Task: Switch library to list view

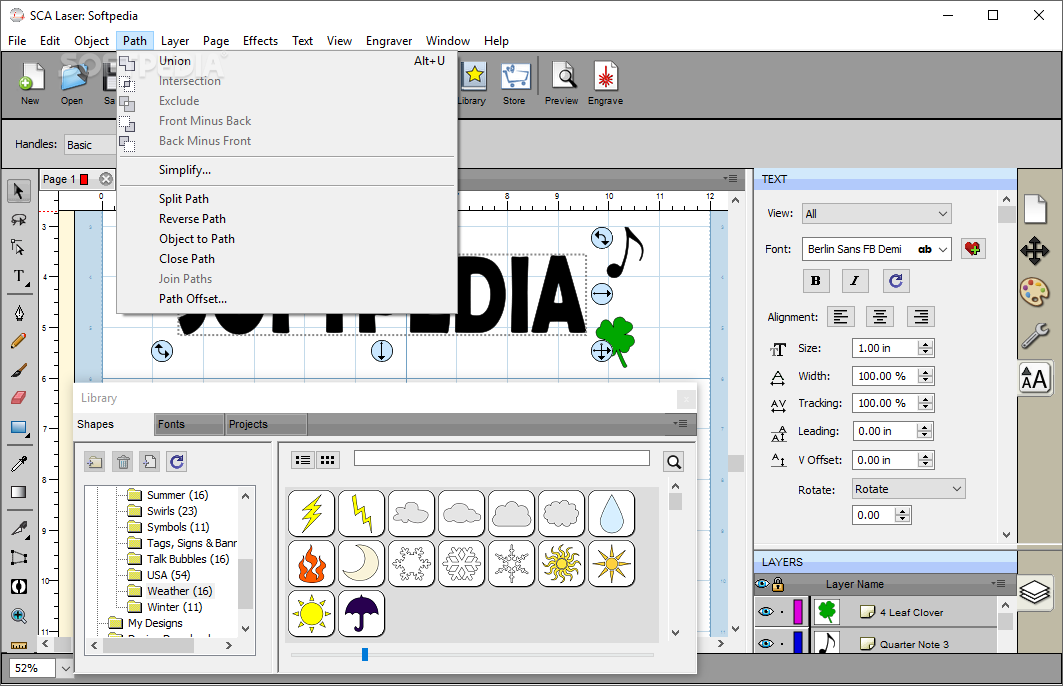Action: pyautogui.click(x=303, y=460)
